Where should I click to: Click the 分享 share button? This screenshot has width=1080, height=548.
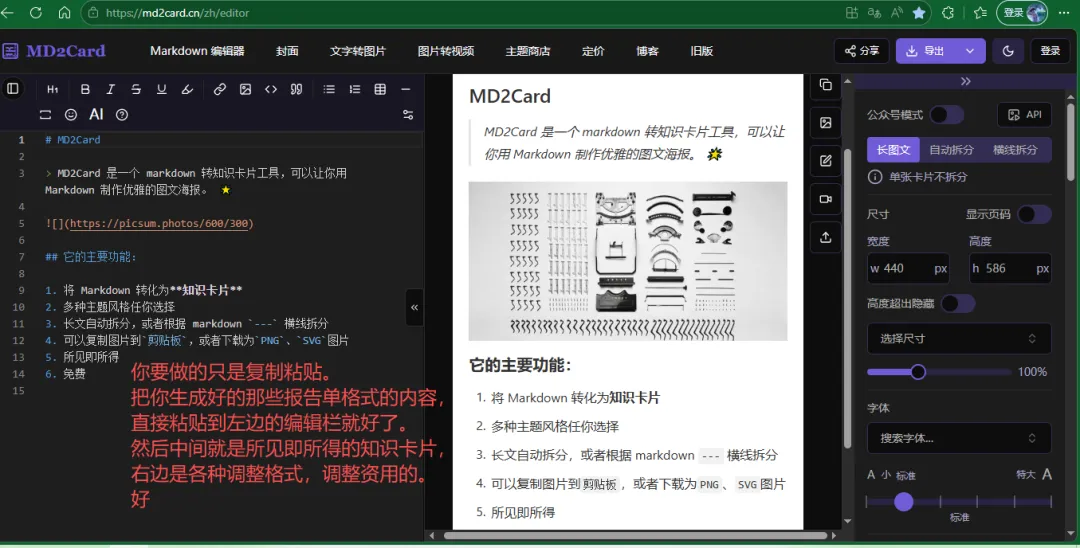[x=862, y=51]
